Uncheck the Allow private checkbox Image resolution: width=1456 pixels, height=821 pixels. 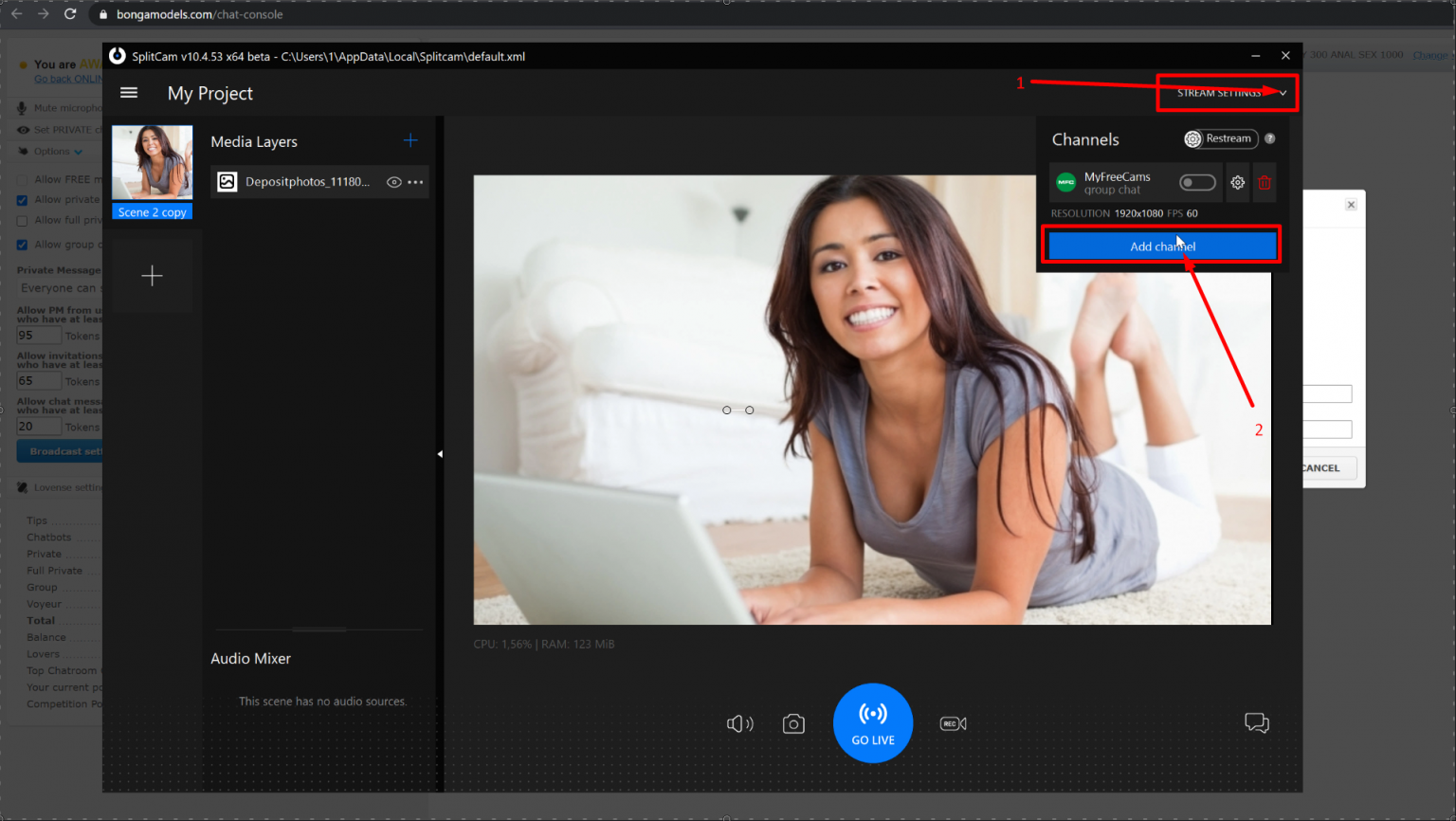point(22,199)
